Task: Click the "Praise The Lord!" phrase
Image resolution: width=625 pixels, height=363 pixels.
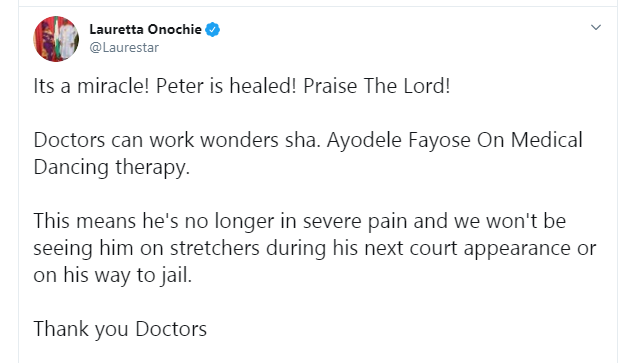Action: coord(377,86)
